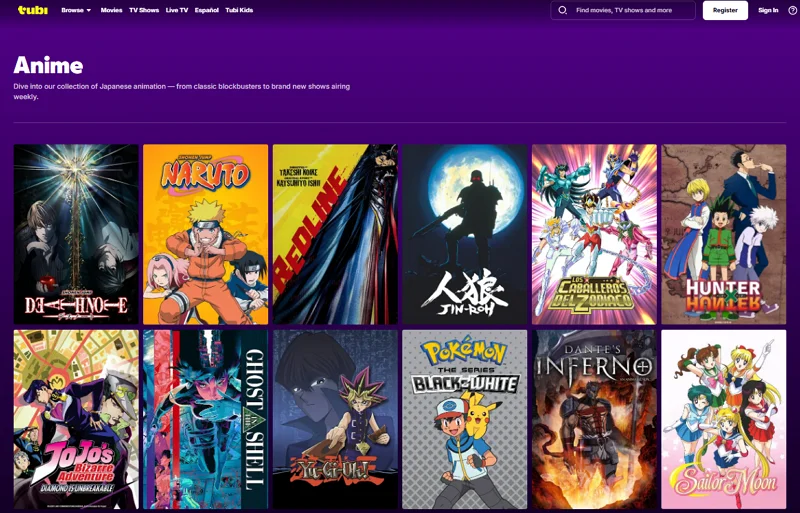Open the Naruto poster
Image resolution: width=800 pixels, height=513 pixels.
(205, 234)
